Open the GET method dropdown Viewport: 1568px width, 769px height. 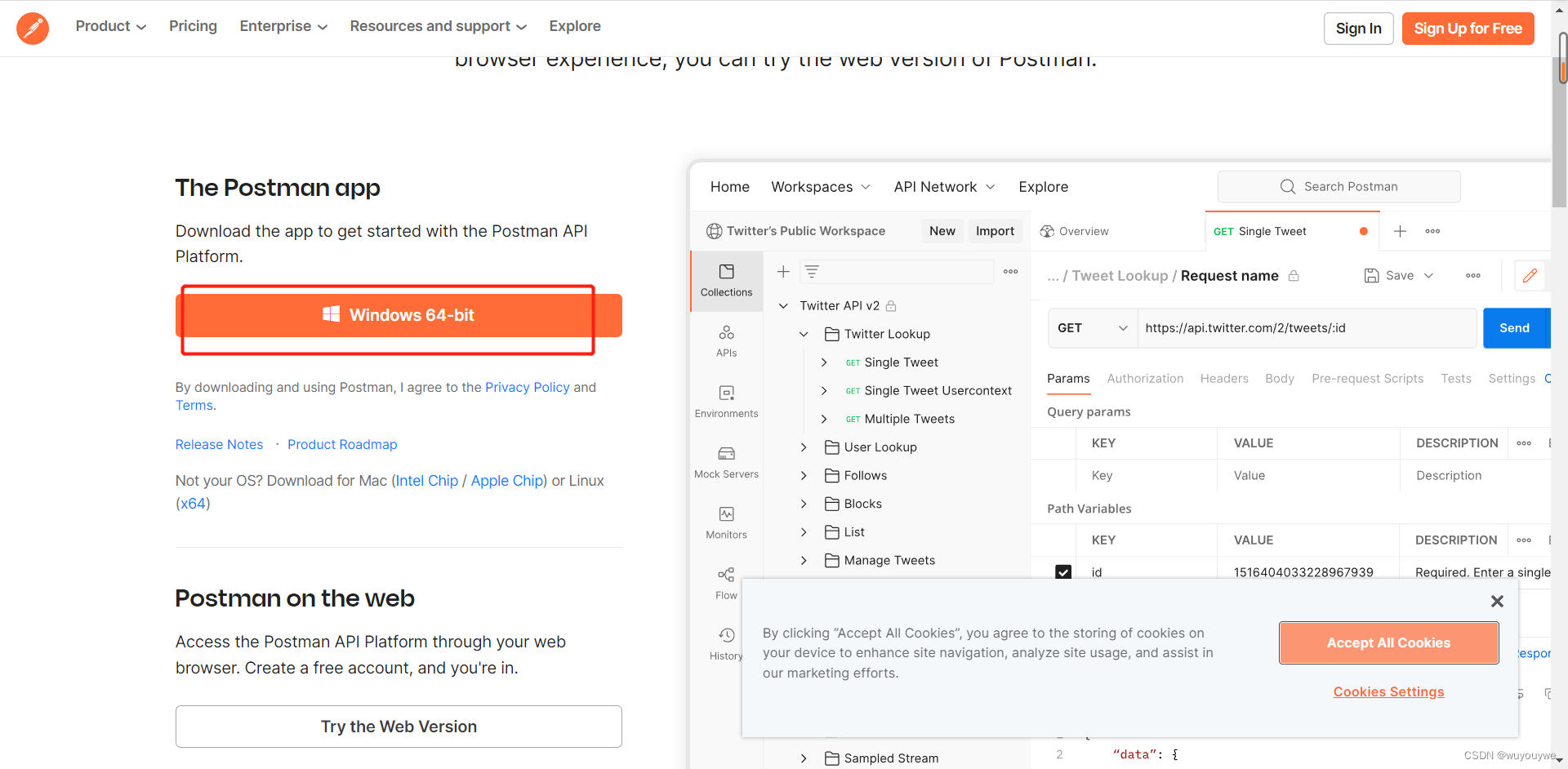click(1093, 328)
